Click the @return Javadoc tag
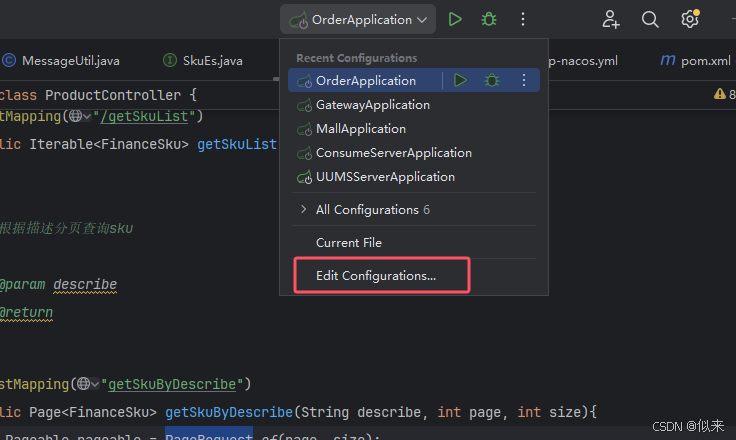This screenshot has width=736, height=440. point(26,312)
